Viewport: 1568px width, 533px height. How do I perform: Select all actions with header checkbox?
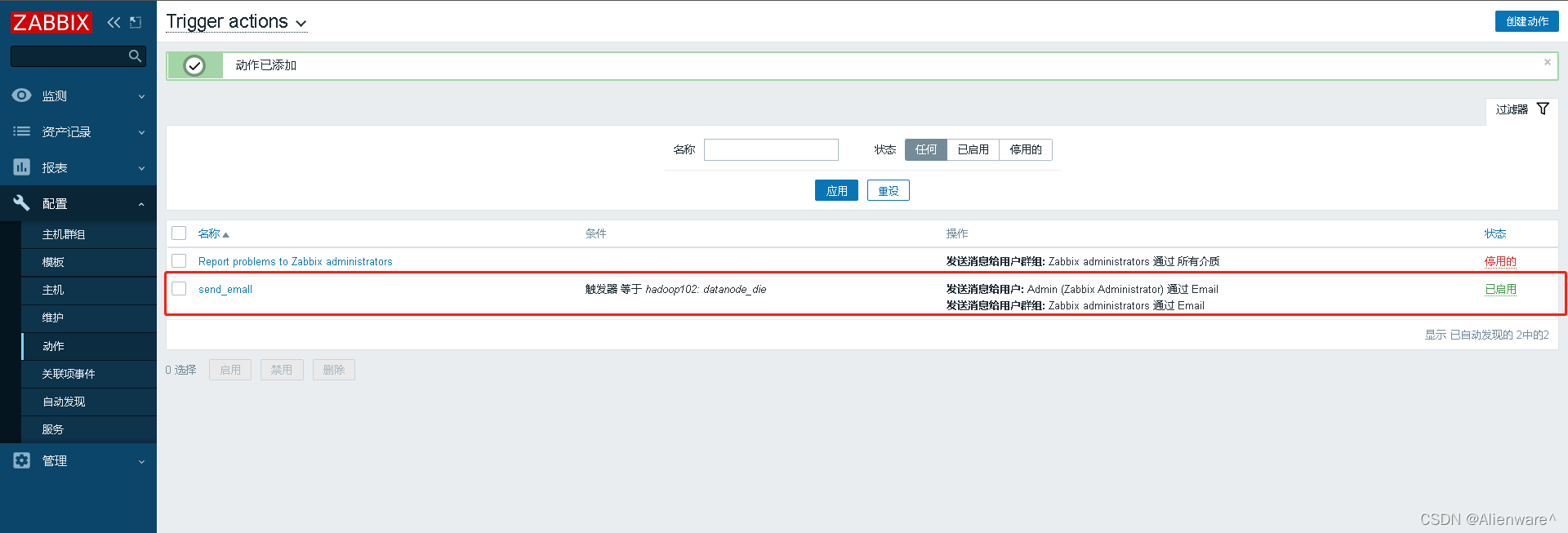click(179, 233)
